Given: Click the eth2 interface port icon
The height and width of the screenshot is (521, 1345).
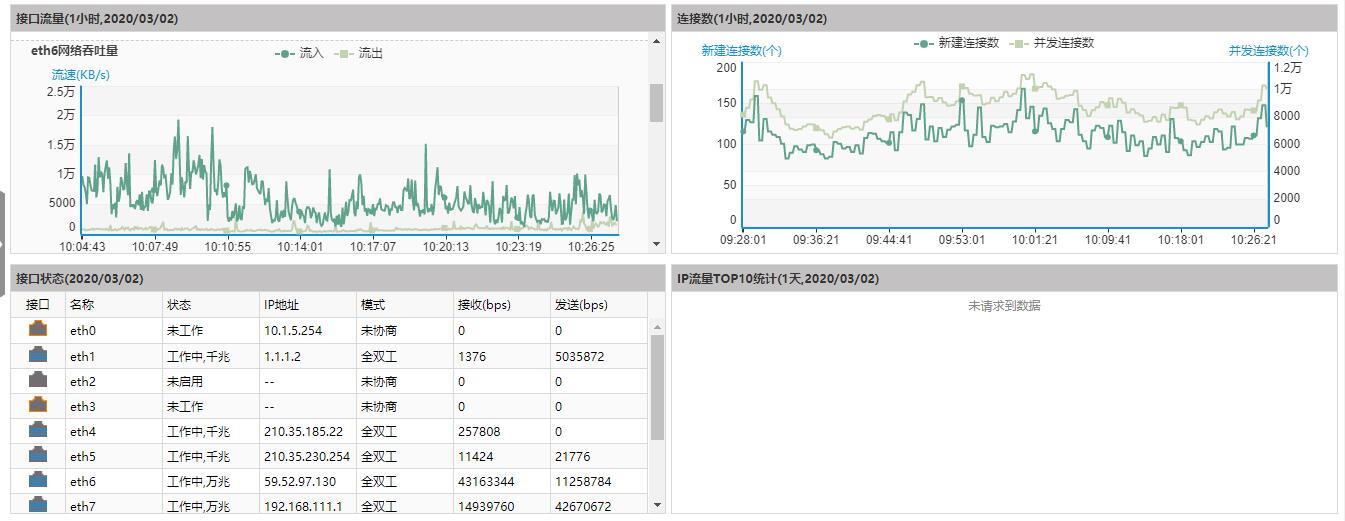Looking at the screenshot, I should coord(38,379).
